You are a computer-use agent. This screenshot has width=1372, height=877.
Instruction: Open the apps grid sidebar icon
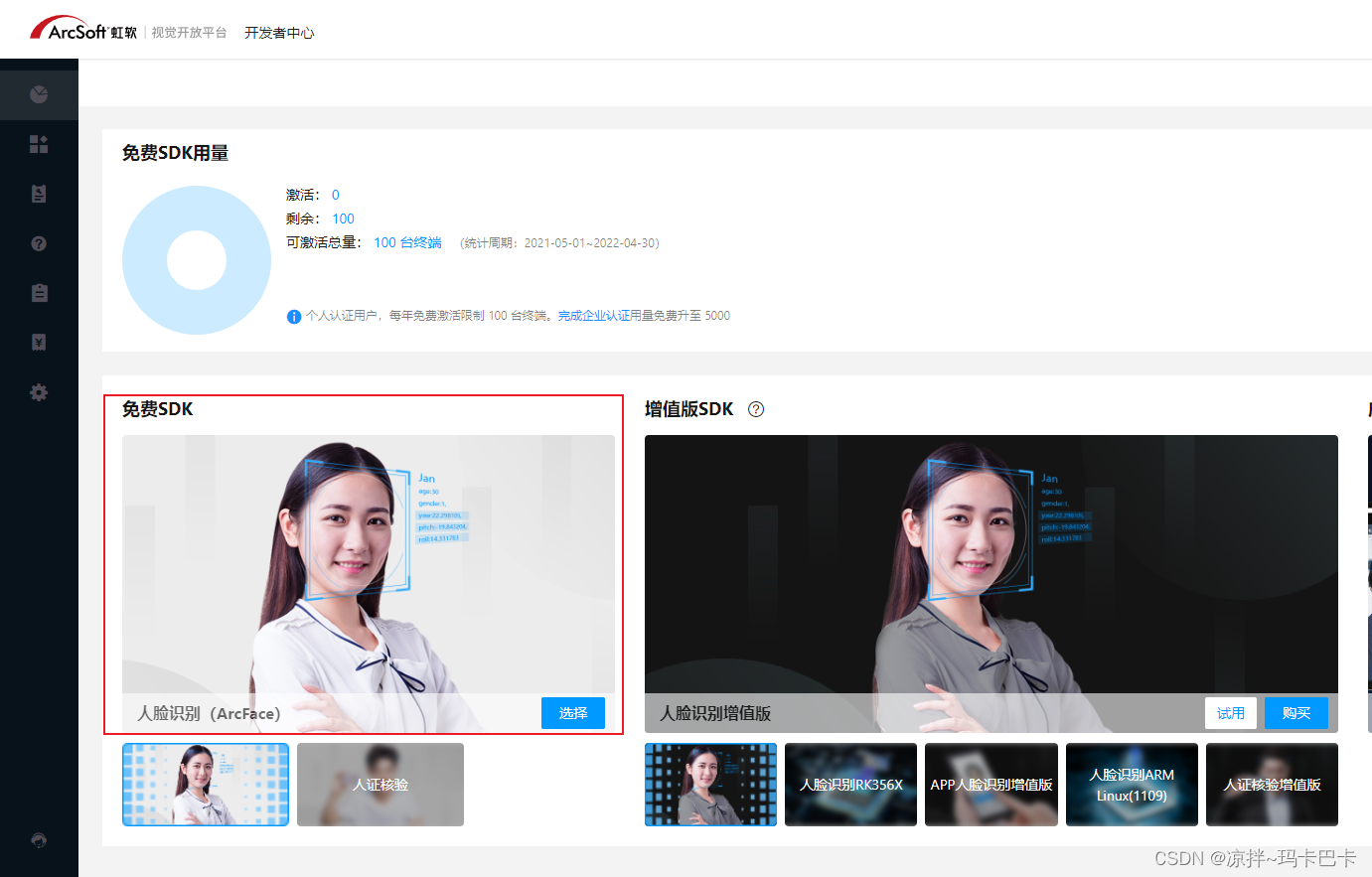39,144
